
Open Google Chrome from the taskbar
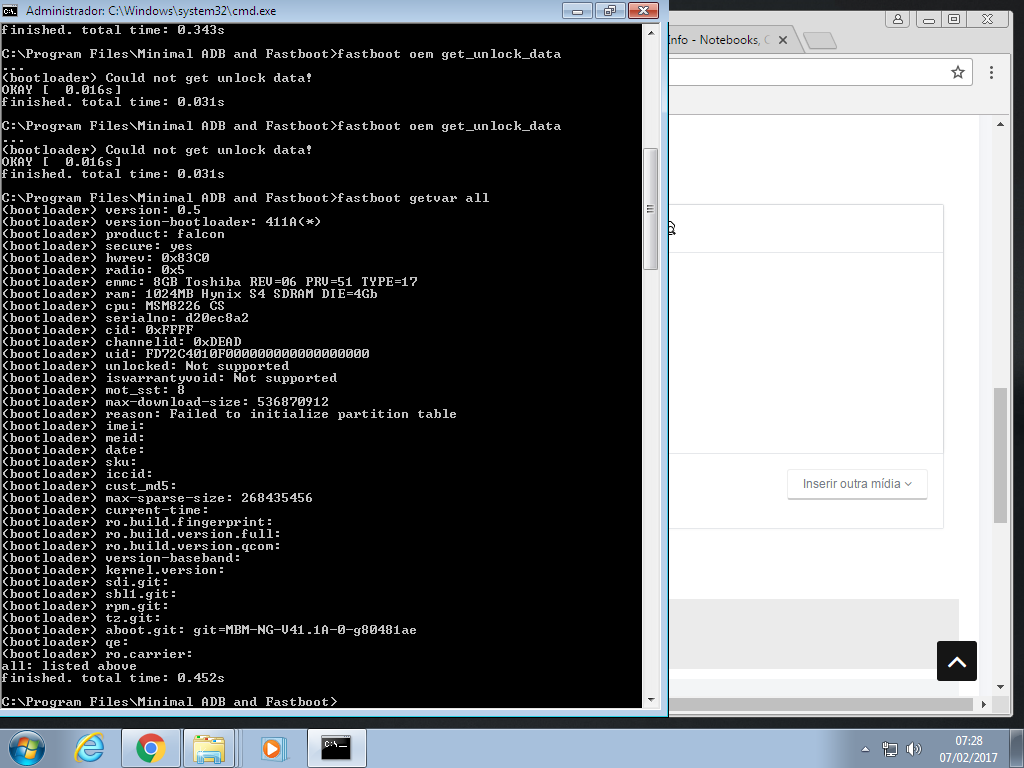151,748
